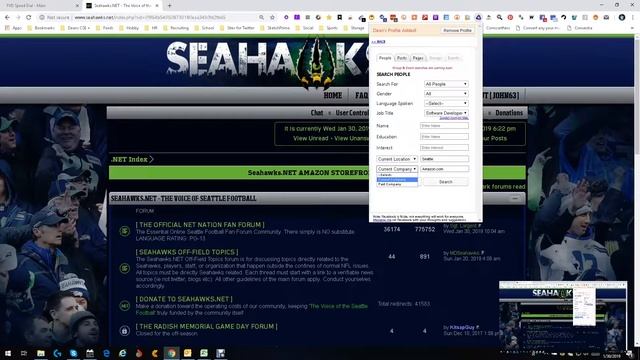Click the locked forum icon beside Radish Memorial
Viewport: 640px width, 360px height.
coord(124,330)
